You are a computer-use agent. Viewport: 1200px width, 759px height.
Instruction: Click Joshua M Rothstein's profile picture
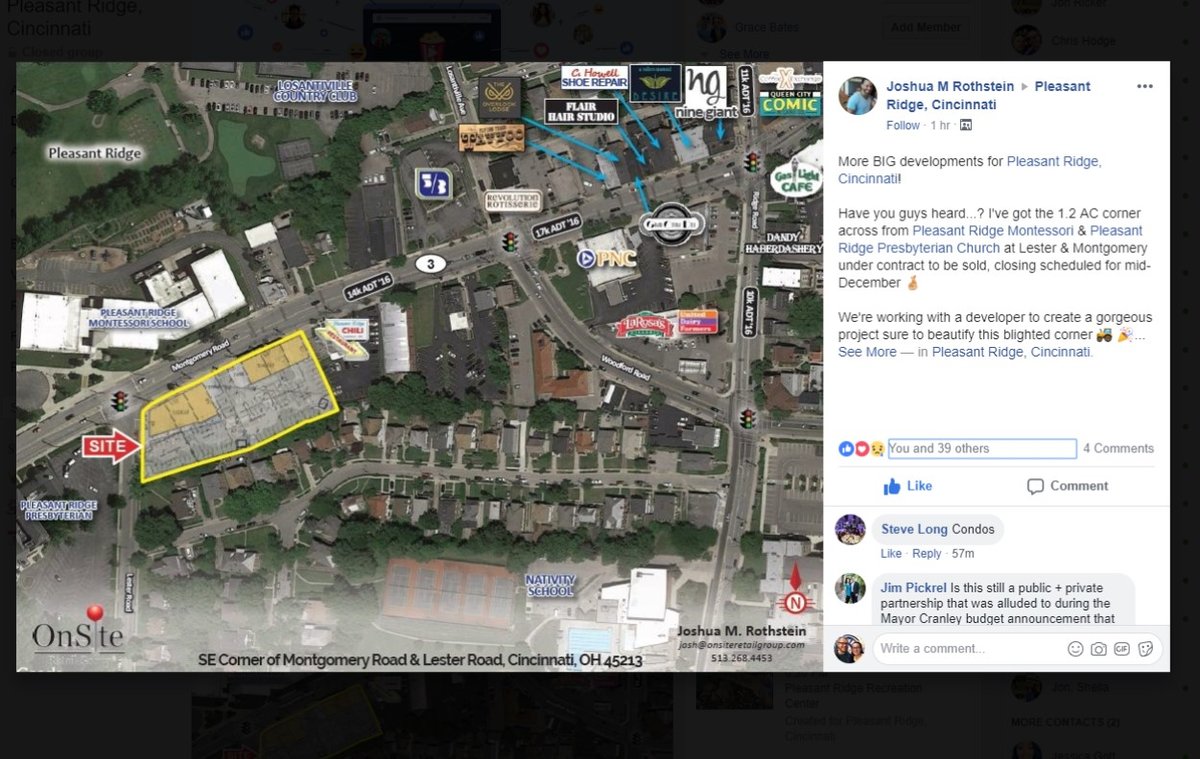tap(857, 96)
